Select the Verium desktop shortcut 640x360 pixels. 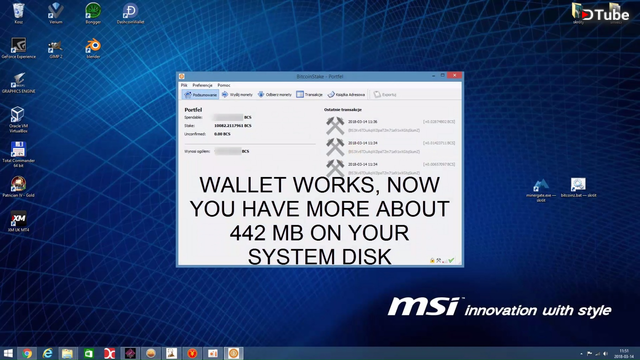point(56,13)
